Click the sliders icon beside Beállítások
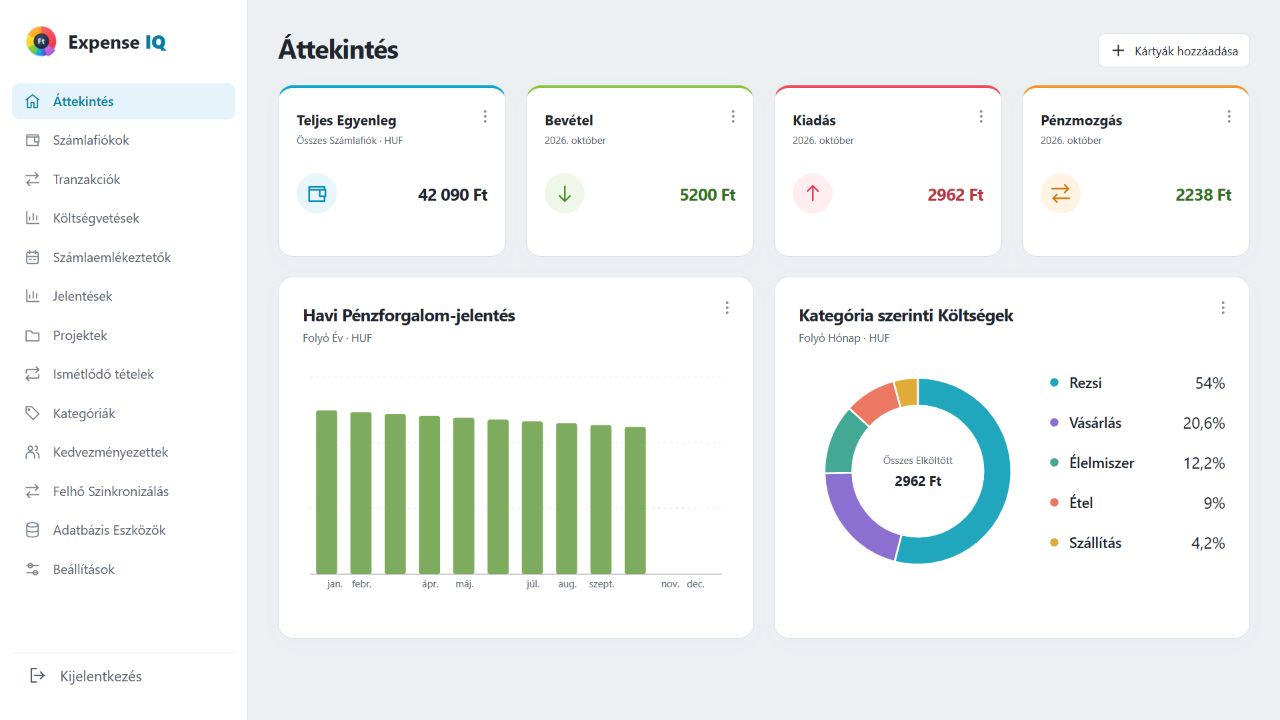1280x720 pixels. click(x=33, y=569)
